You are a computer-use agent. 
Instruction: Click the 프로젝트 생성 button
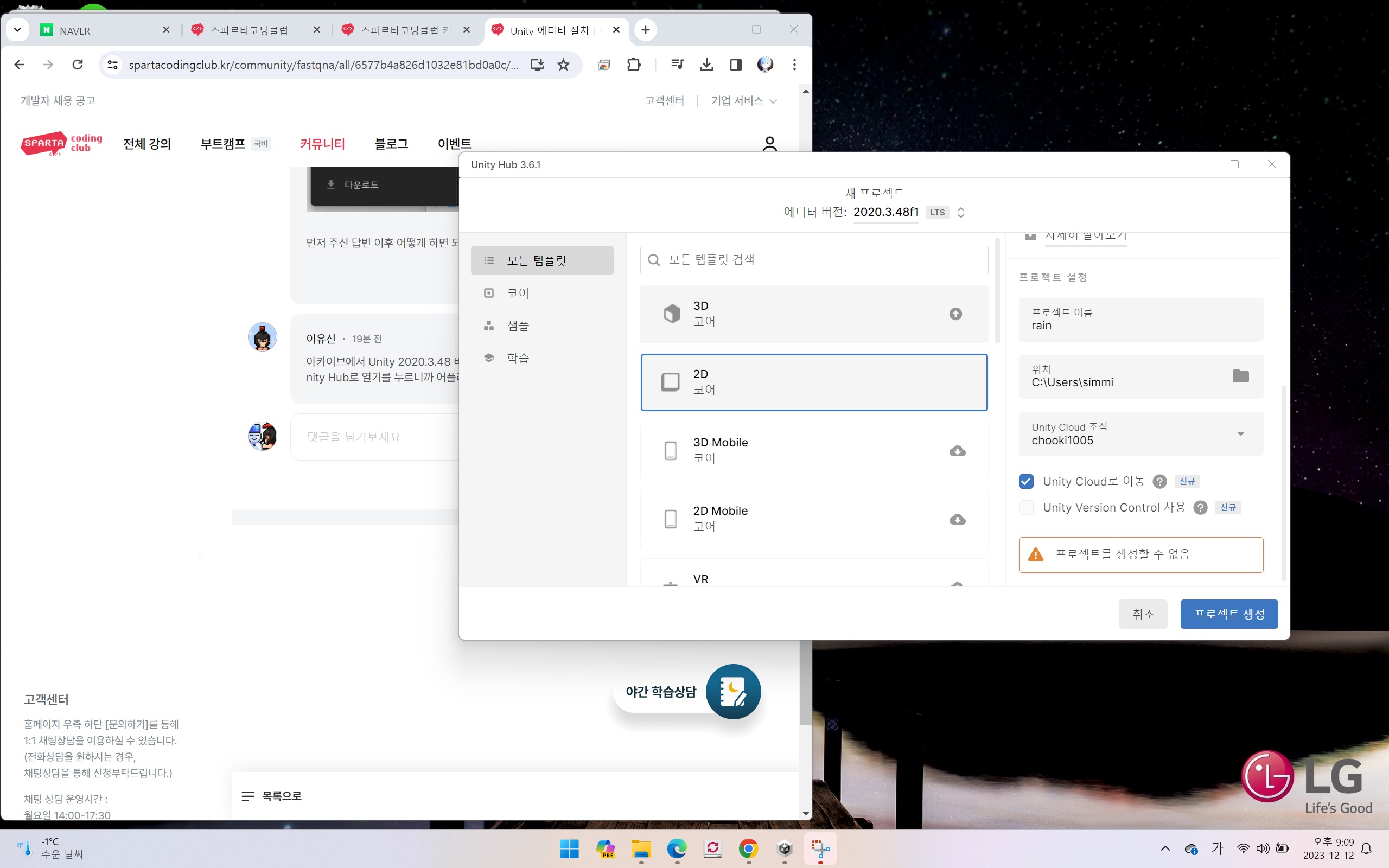[1229, 614]
